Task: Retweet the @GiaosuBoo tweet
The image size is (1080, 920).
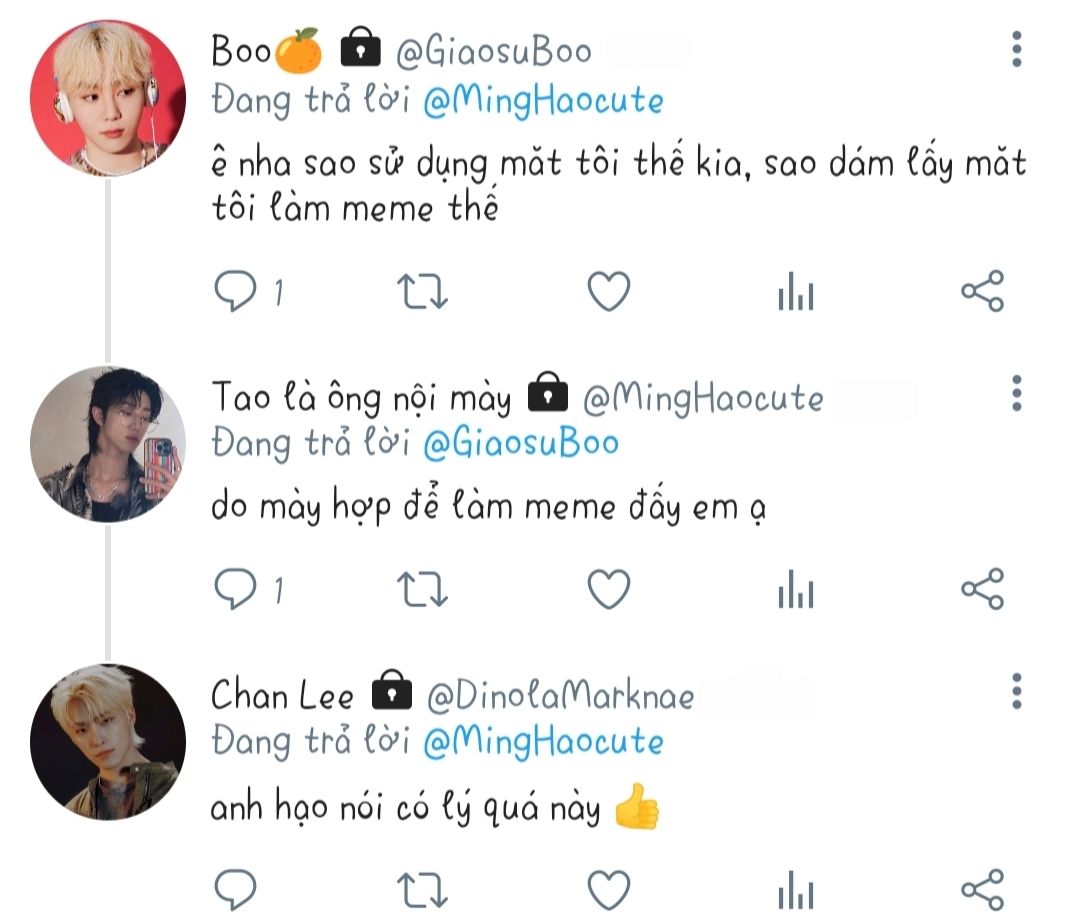Action: tap(423, 292)
